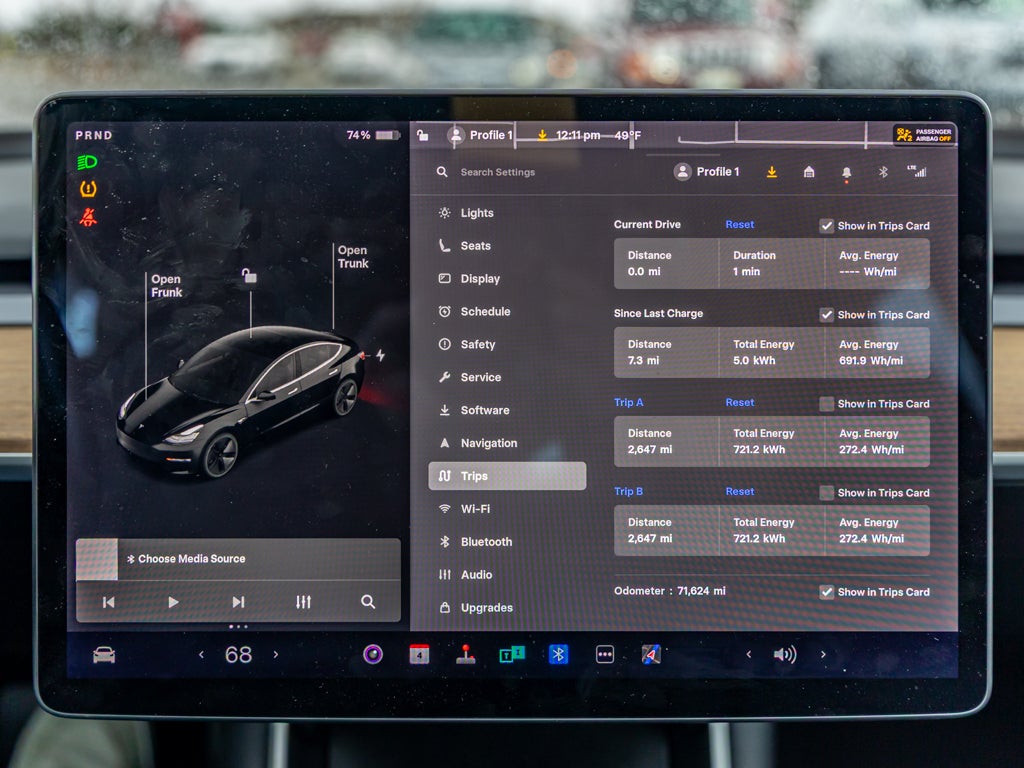Open HomeLink with the garage icon
This screenshot has height=768, width=1024.
809,172
